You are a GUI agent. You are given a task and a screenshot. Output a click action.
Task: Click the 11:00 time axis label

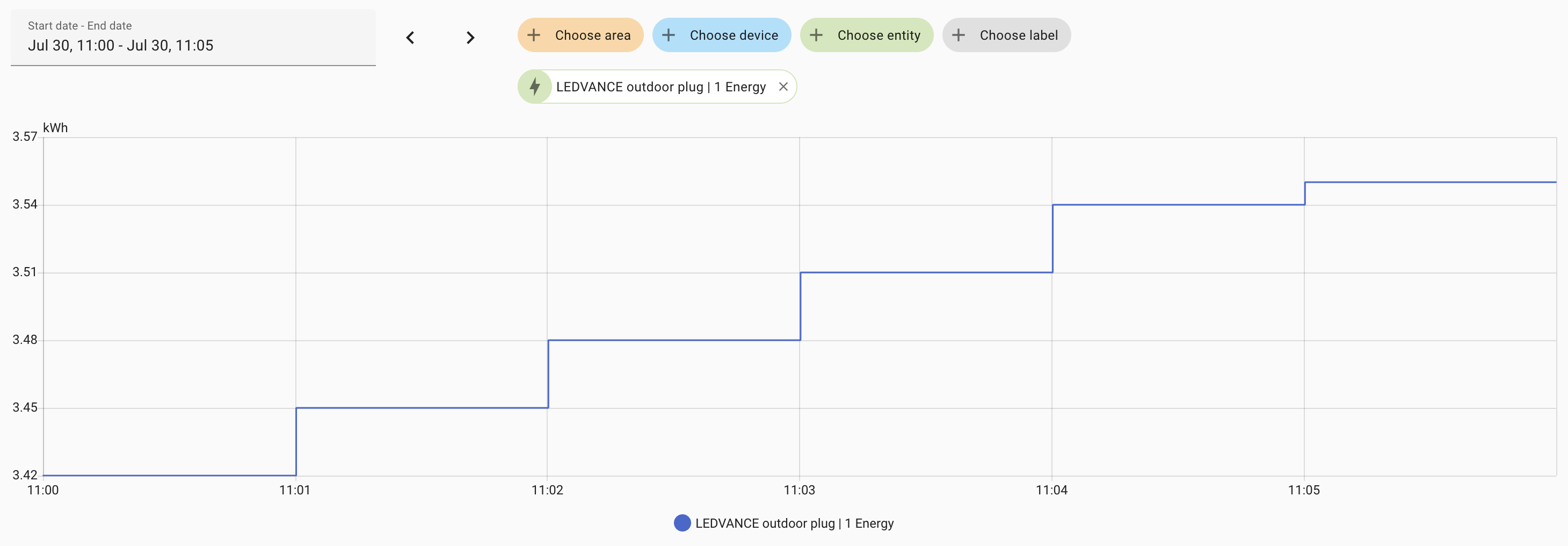43,490
